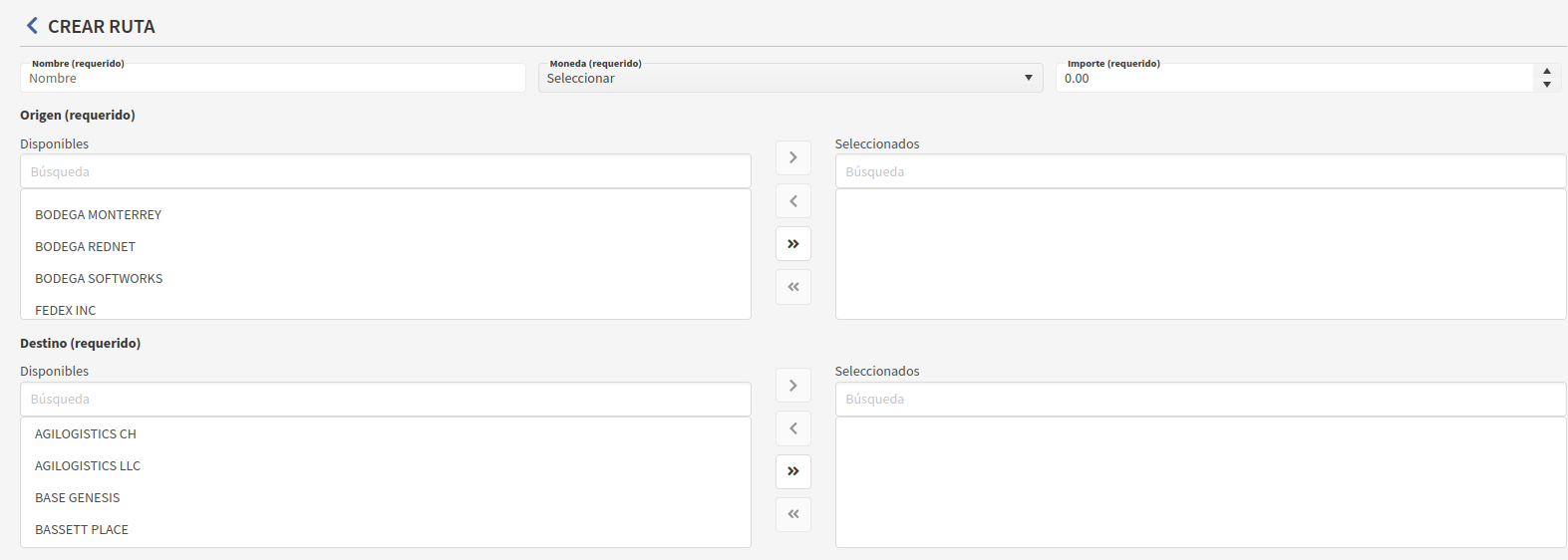Screen dimensions: 1568x560
Task: Focus the Destino Seleccionados search box
Action: (1200, 400)
